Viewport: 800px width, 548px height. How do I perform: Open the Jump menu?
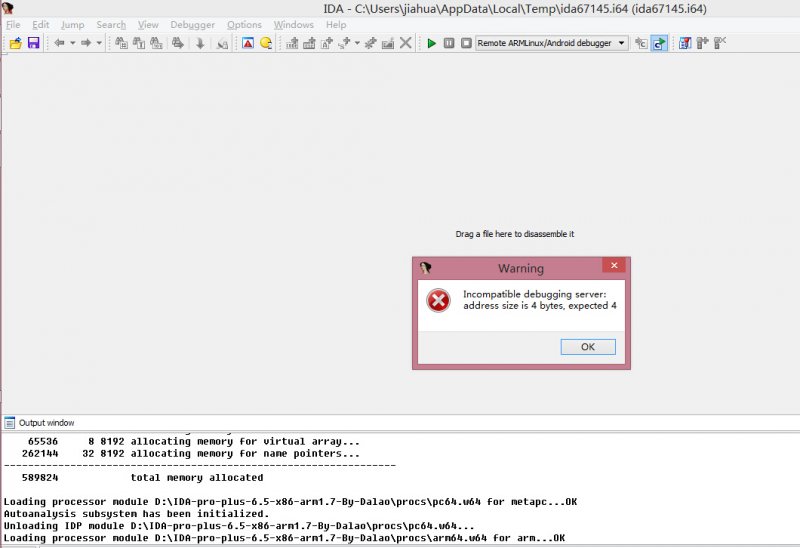click(72, 24)
